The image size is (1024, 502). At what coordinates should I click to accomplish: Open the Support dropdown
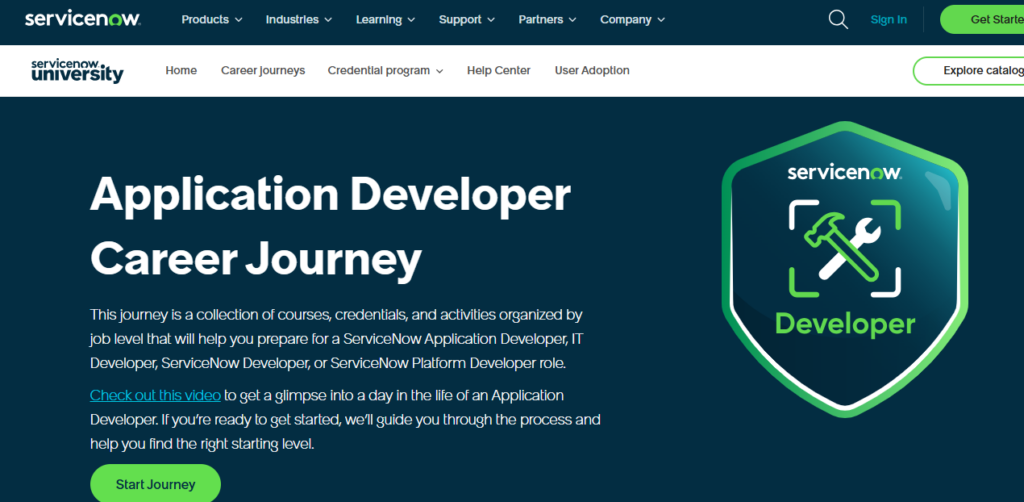click(x=467, y=19)
